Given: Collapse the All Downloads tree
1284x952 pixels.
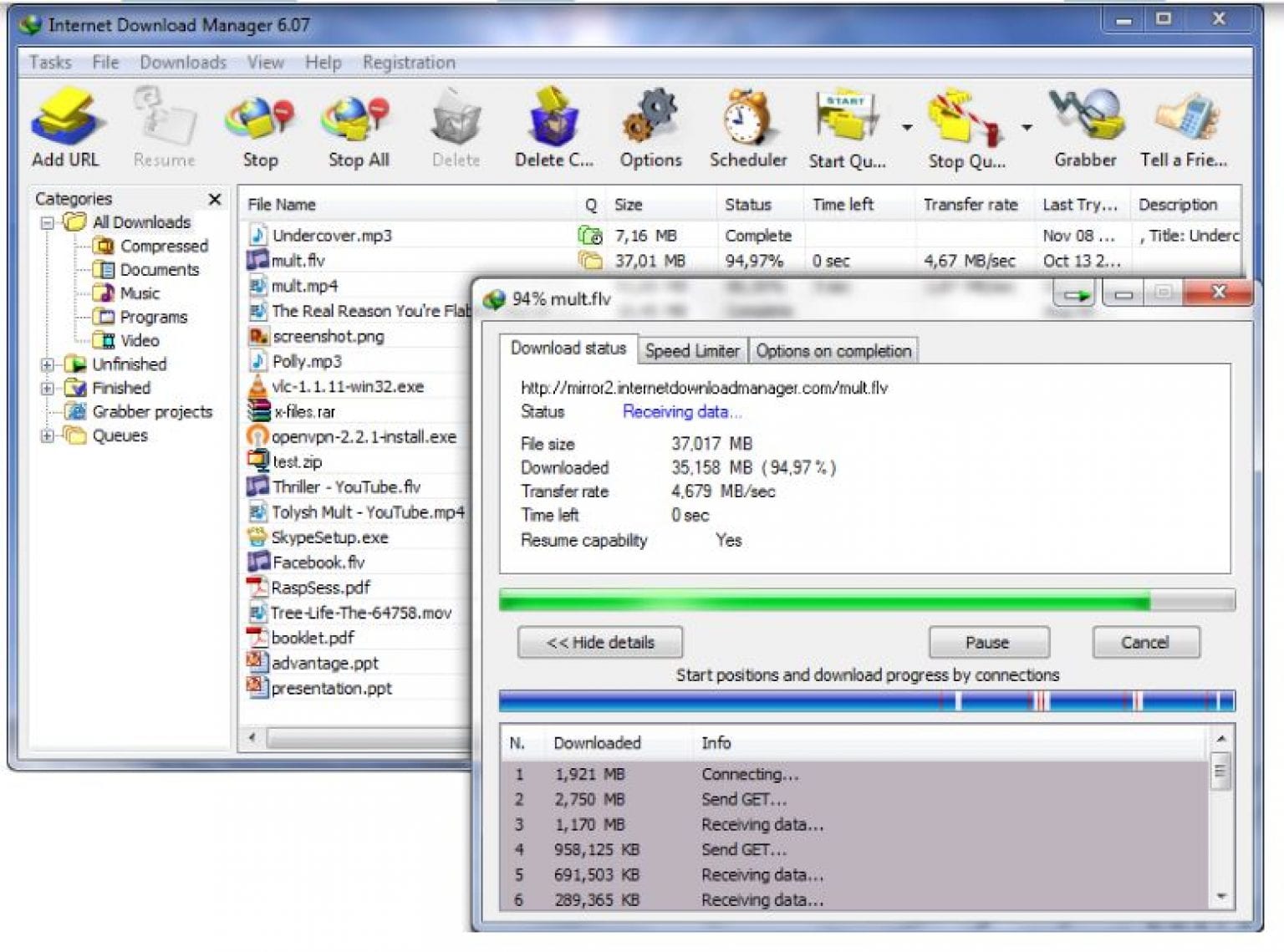Looking at the screenshot, I should click(48, 222).
